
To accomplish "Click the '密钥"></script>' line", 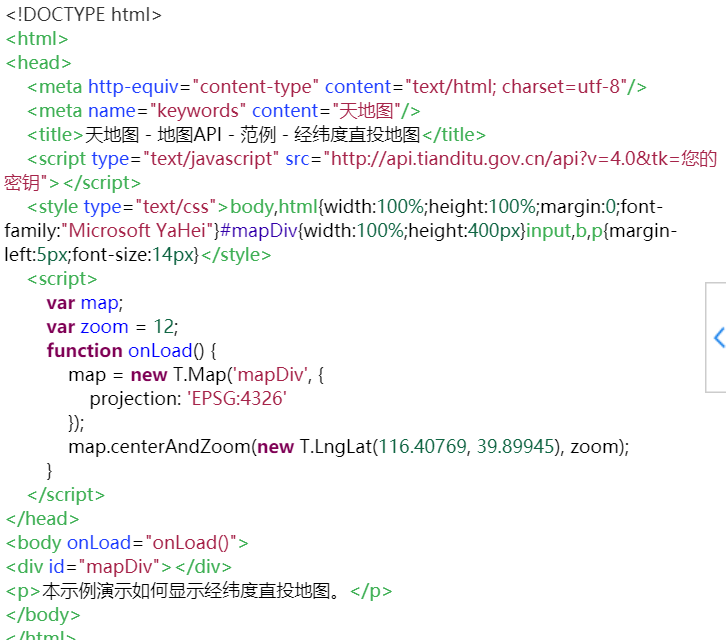I will (x=72, y=183).
